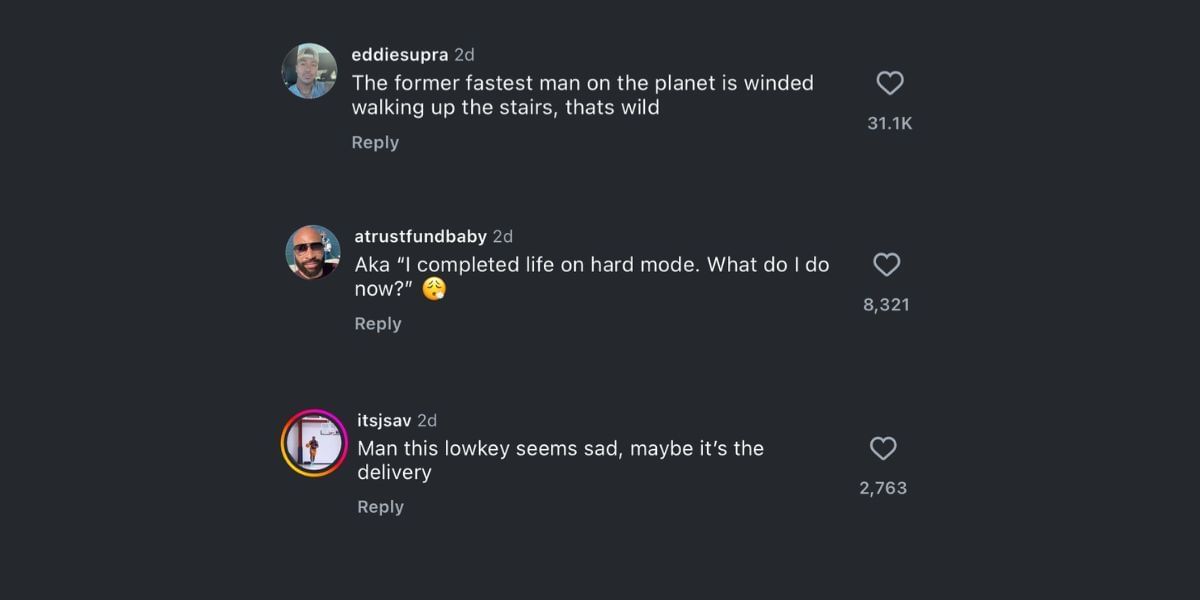Like eddiesupra's comment with the heart
The width and height of the screenshot is (1200, 600).
click(x=890, y=83)
